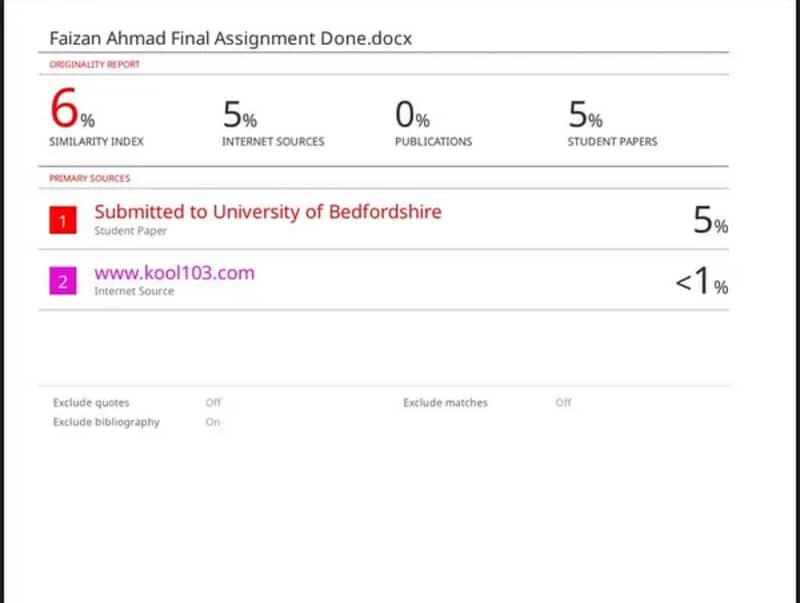The height and width of the screenshot is (603, 800).
Task: Click the magenta source number 2 badge
Action: click(63, 281)
